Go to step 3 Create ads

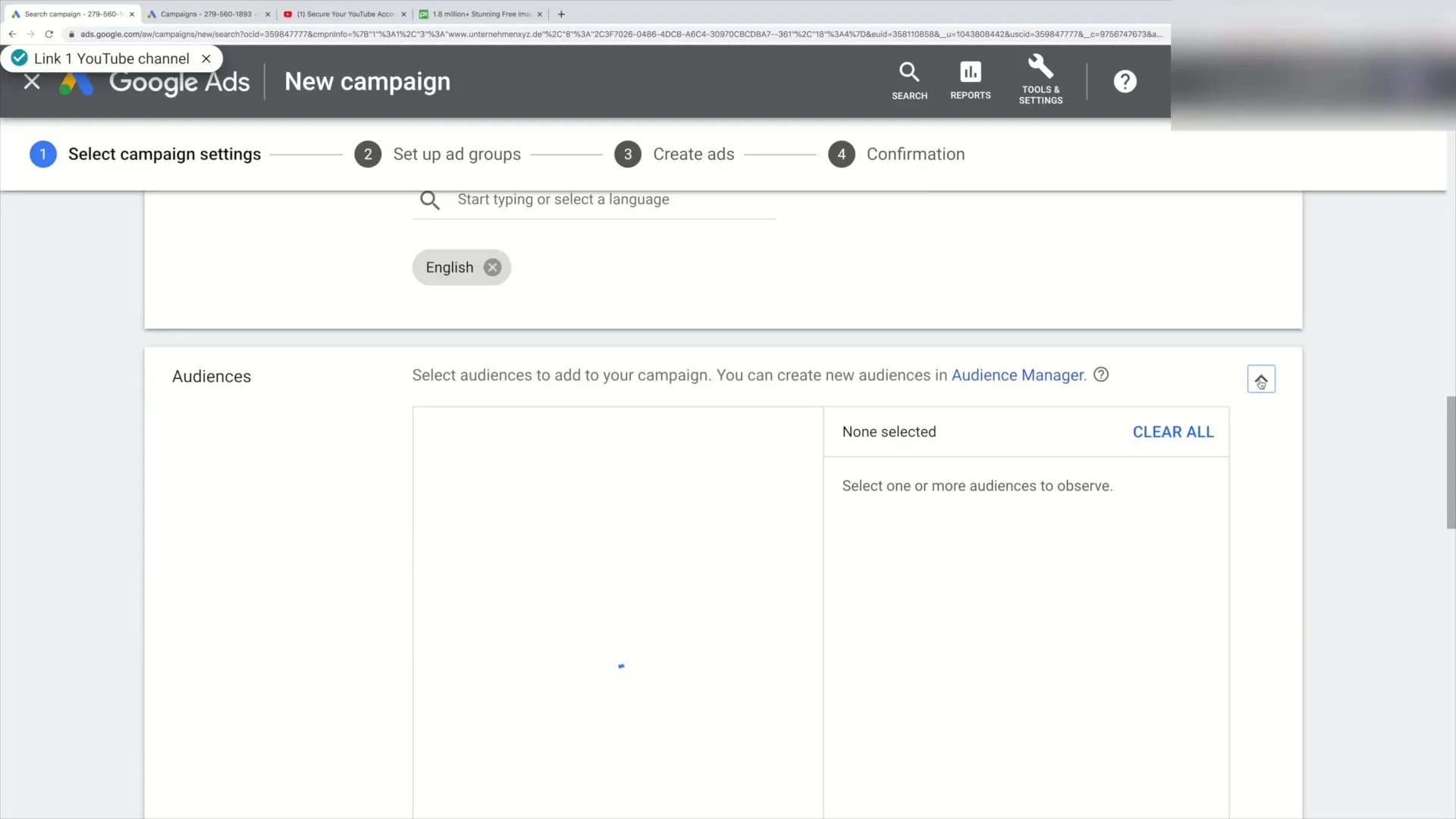[x=674, y=155]
